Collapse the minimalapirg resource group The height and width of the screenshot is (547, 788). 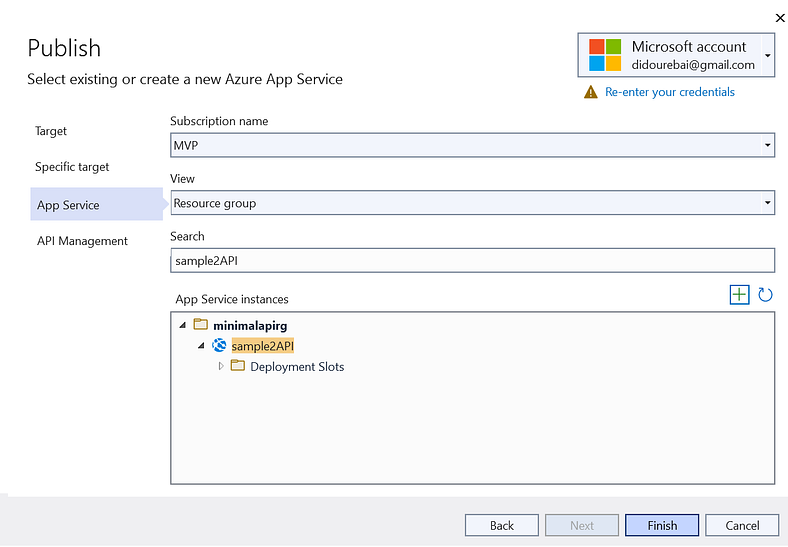pyautogui.click(x=182, y=325)
